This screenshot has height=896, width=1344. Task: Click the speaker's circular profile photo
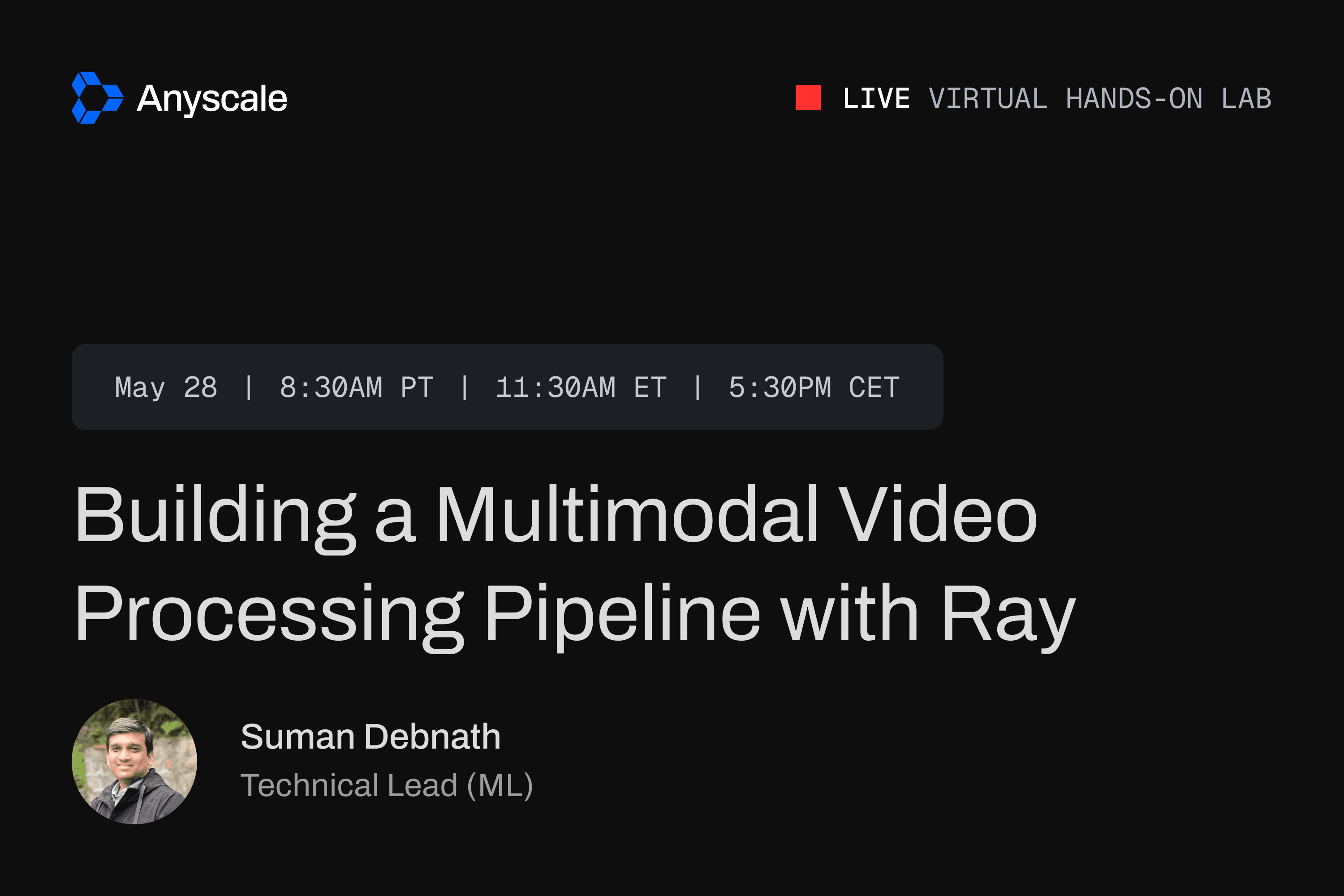coord(134,761)
